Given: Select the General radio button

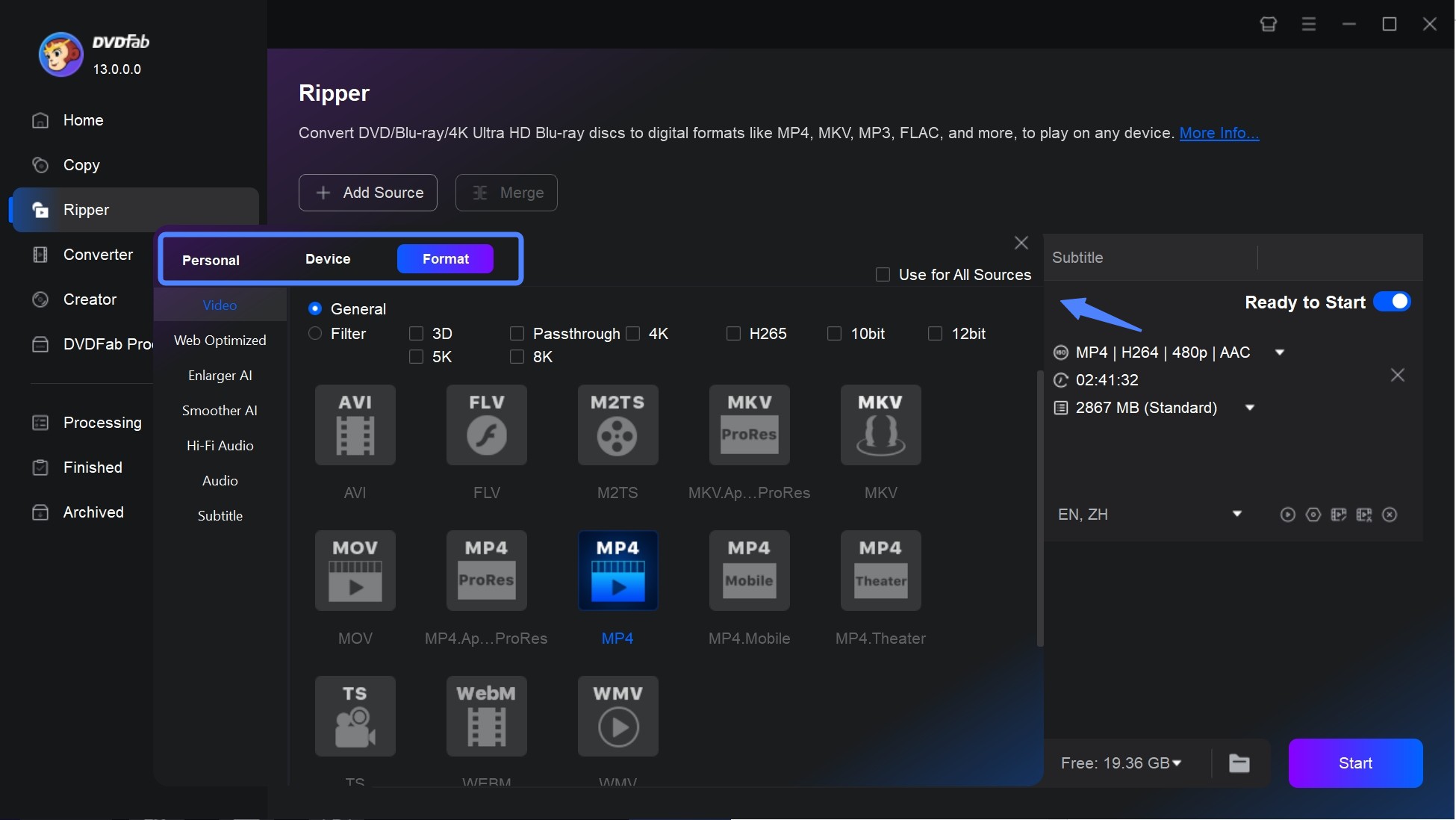Looking at the screenshot, I should [x=315, y=308].
